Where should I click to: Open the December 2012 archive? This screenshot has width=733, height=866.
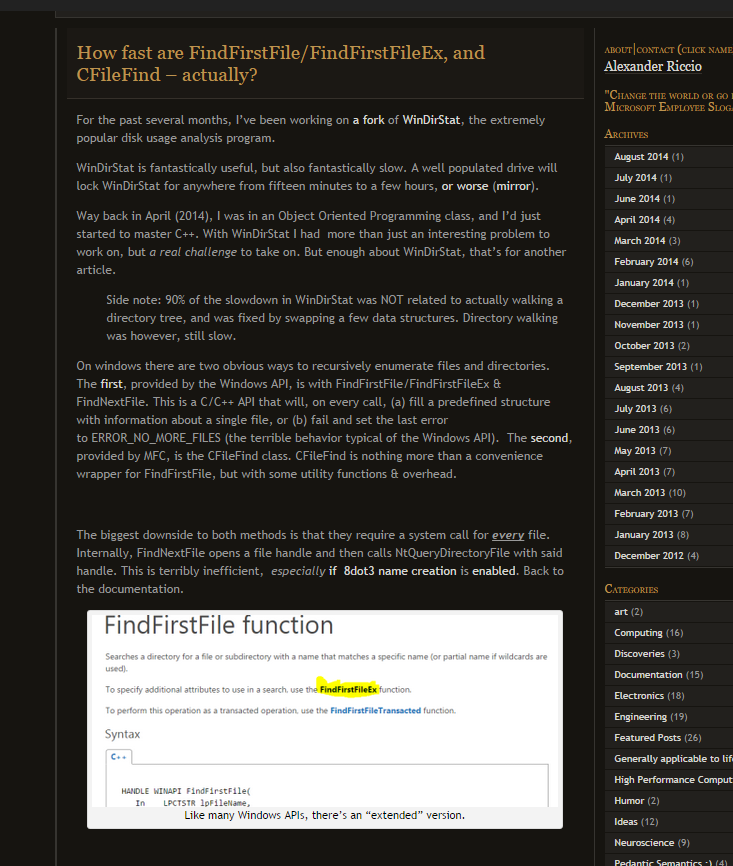click(x=649, y=556)
